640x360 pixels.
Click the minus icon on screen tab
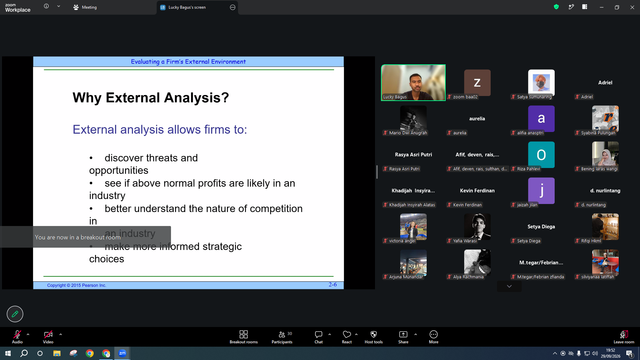(233, 7)
